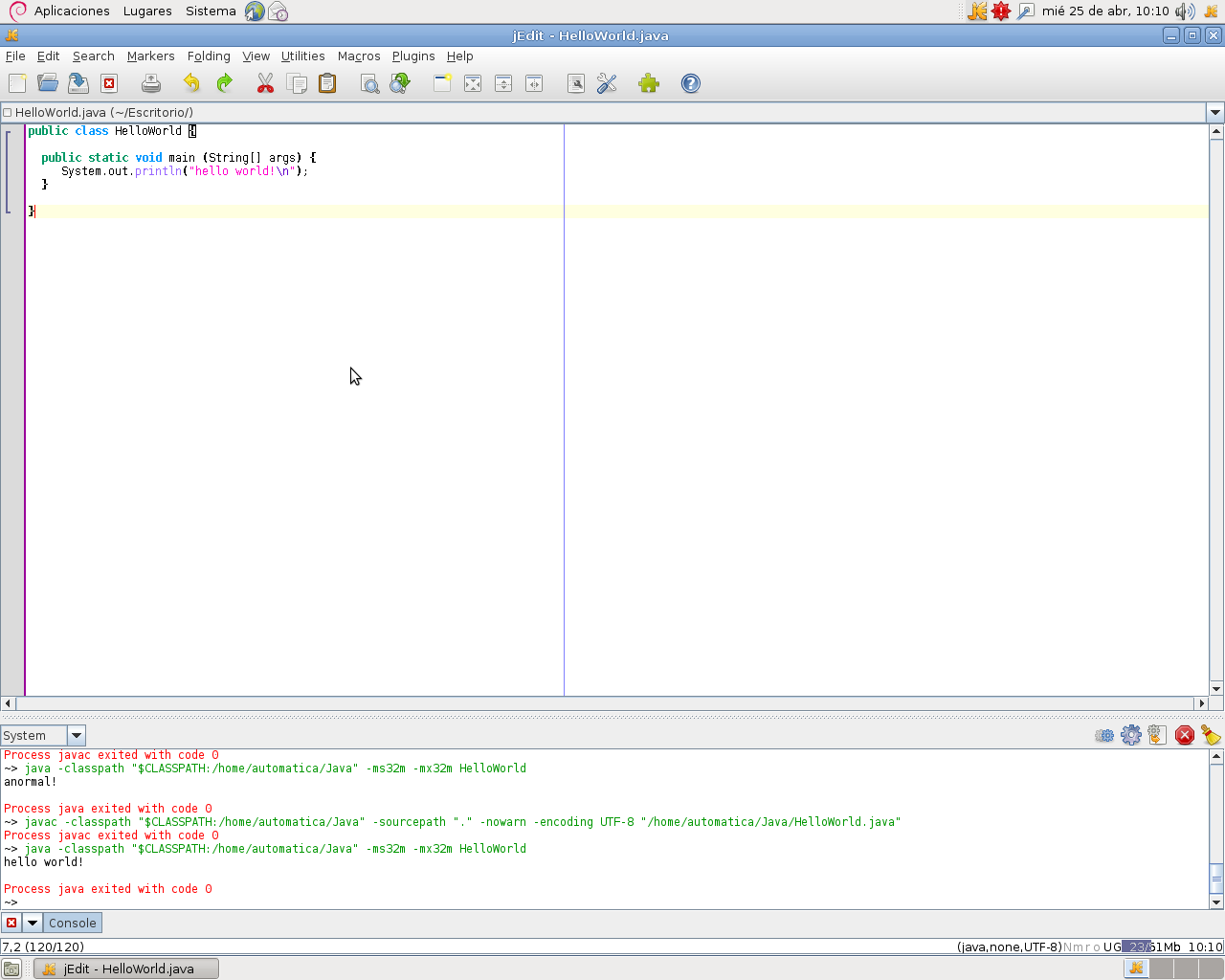Open Global Options wrench icon
This screenshot has width=1225, height=980.
coord(607,83)
